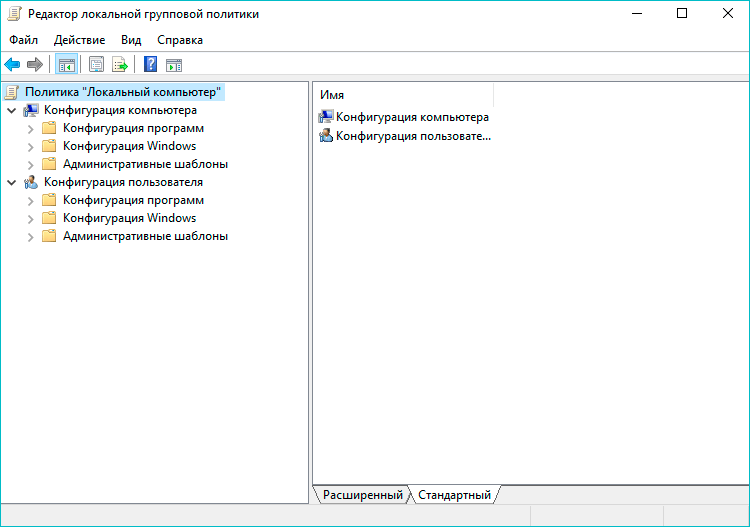
Task: Click the Имя column header
Action: (x=403, y=95)
